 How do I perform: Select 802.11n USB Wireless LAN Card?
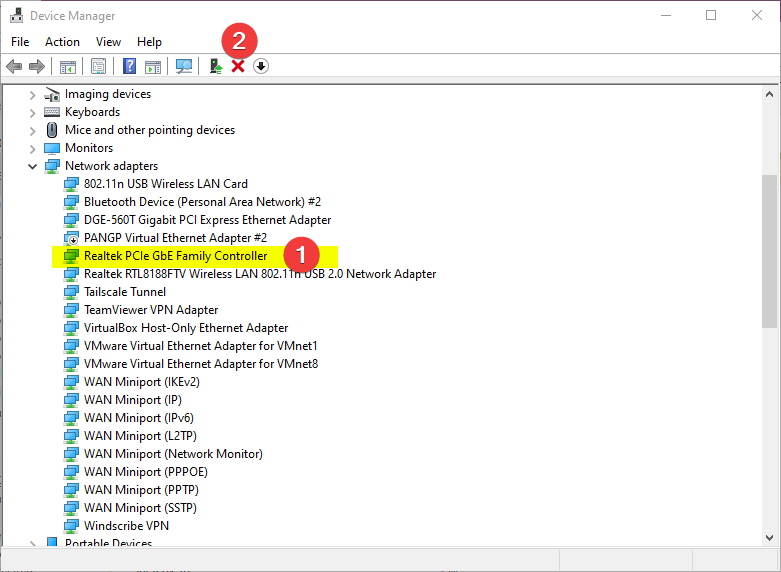[x=166, y=184]
